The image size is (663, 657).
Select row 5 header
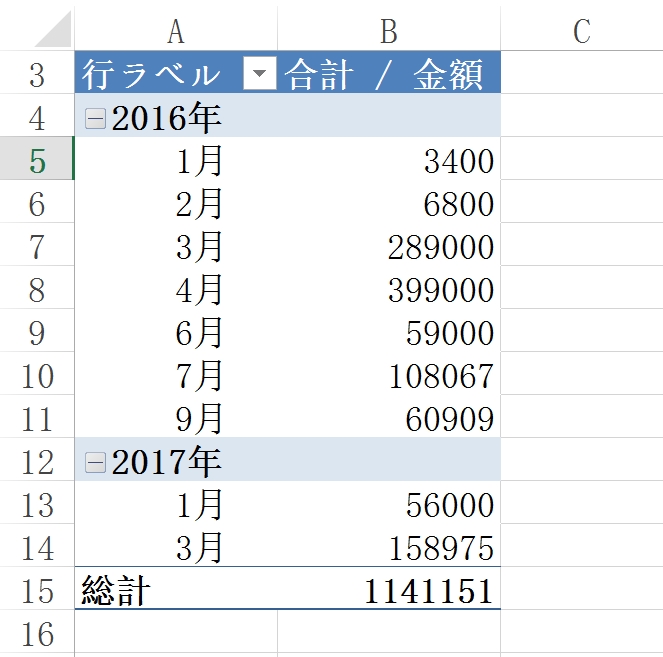(37, 161)
